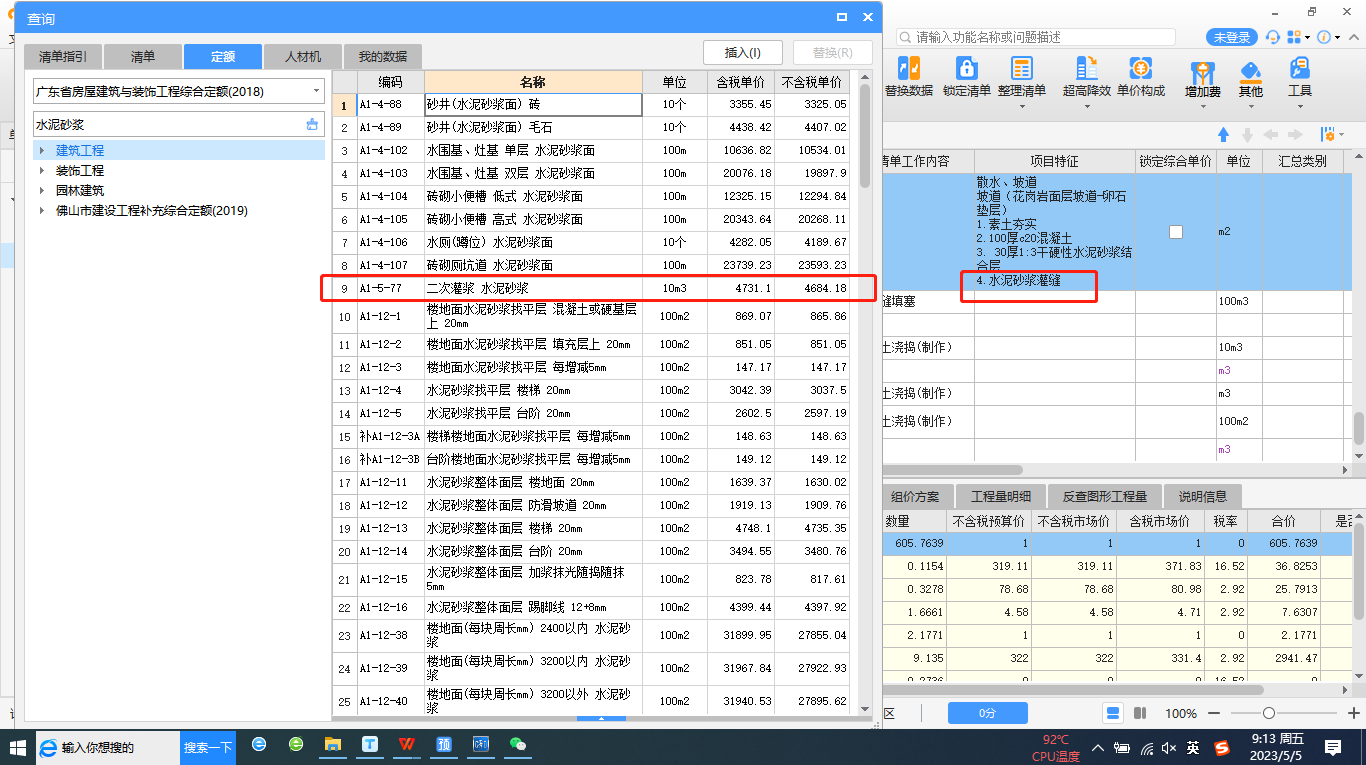Collapse the ribbon with the up chevron
This screenshot has width=1366, height=765.
click(x=1352, y=37)
